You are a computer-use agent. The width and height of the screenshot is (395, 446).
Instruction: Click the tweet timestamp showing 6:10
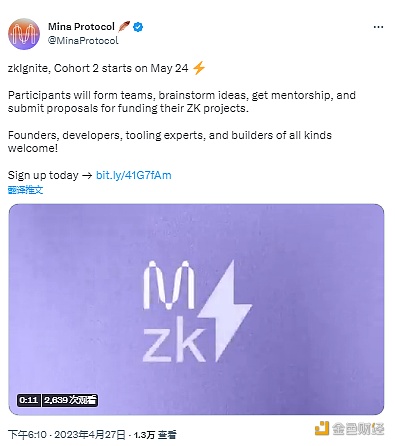click(27, 435)
